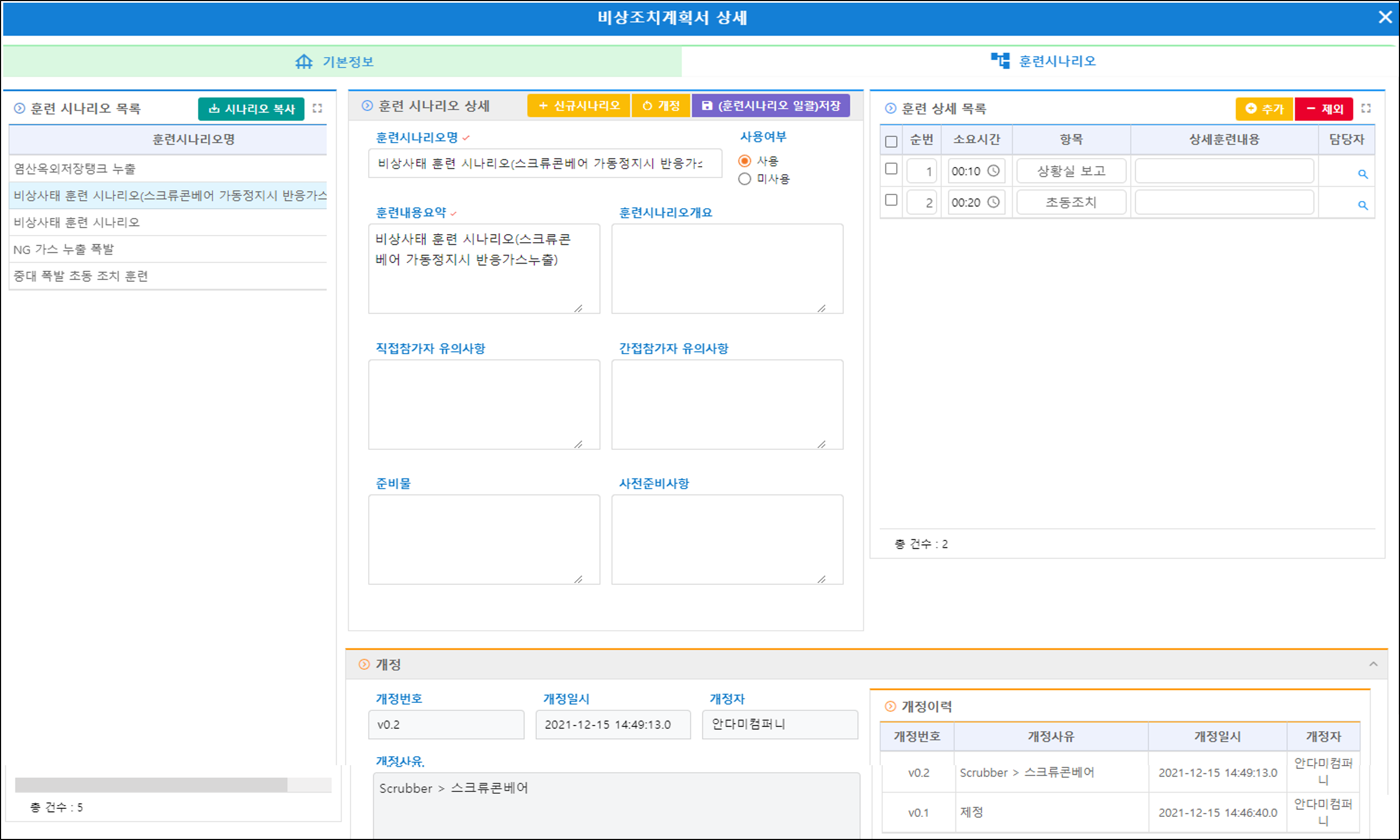This screenshot has height=840, width=1400.
Task: Click 상세훈련내용 field in row 1
Action: click(x=1224, y=171)
